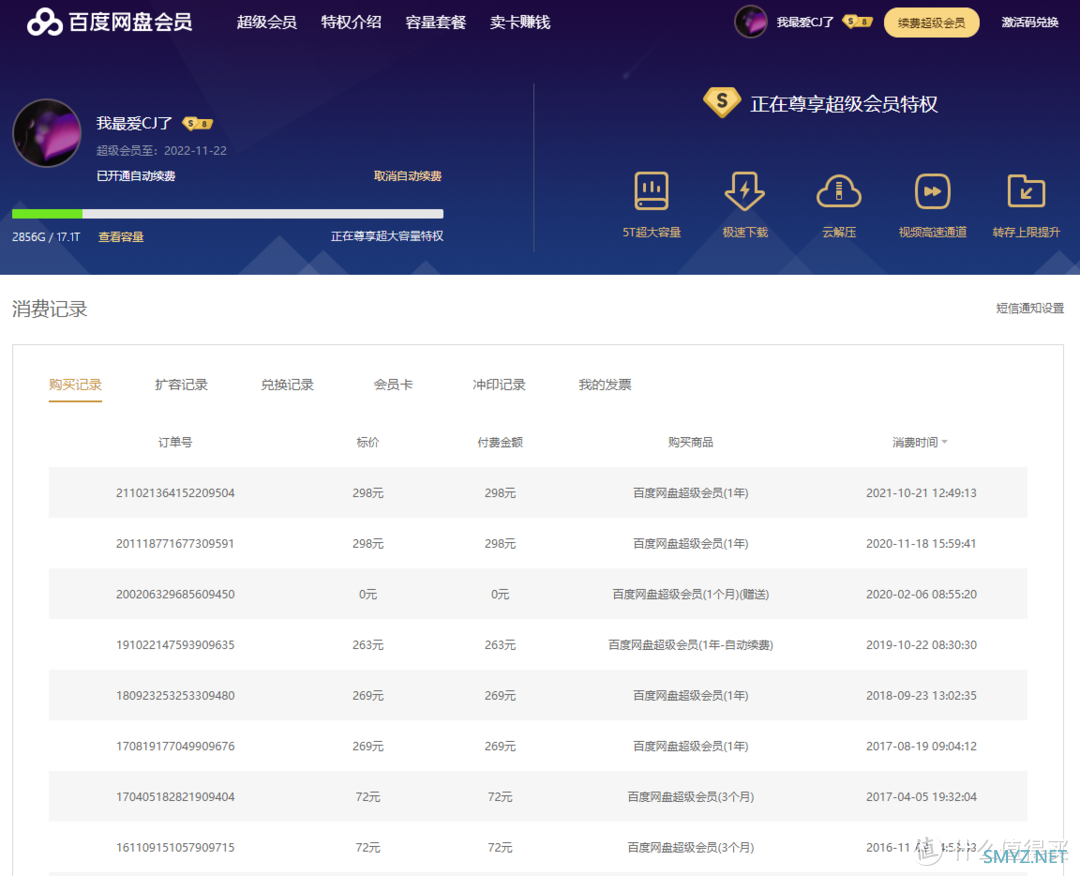Click the 5T超大容量 storage icon
The image size is (1080, 876).
point(651,191)
